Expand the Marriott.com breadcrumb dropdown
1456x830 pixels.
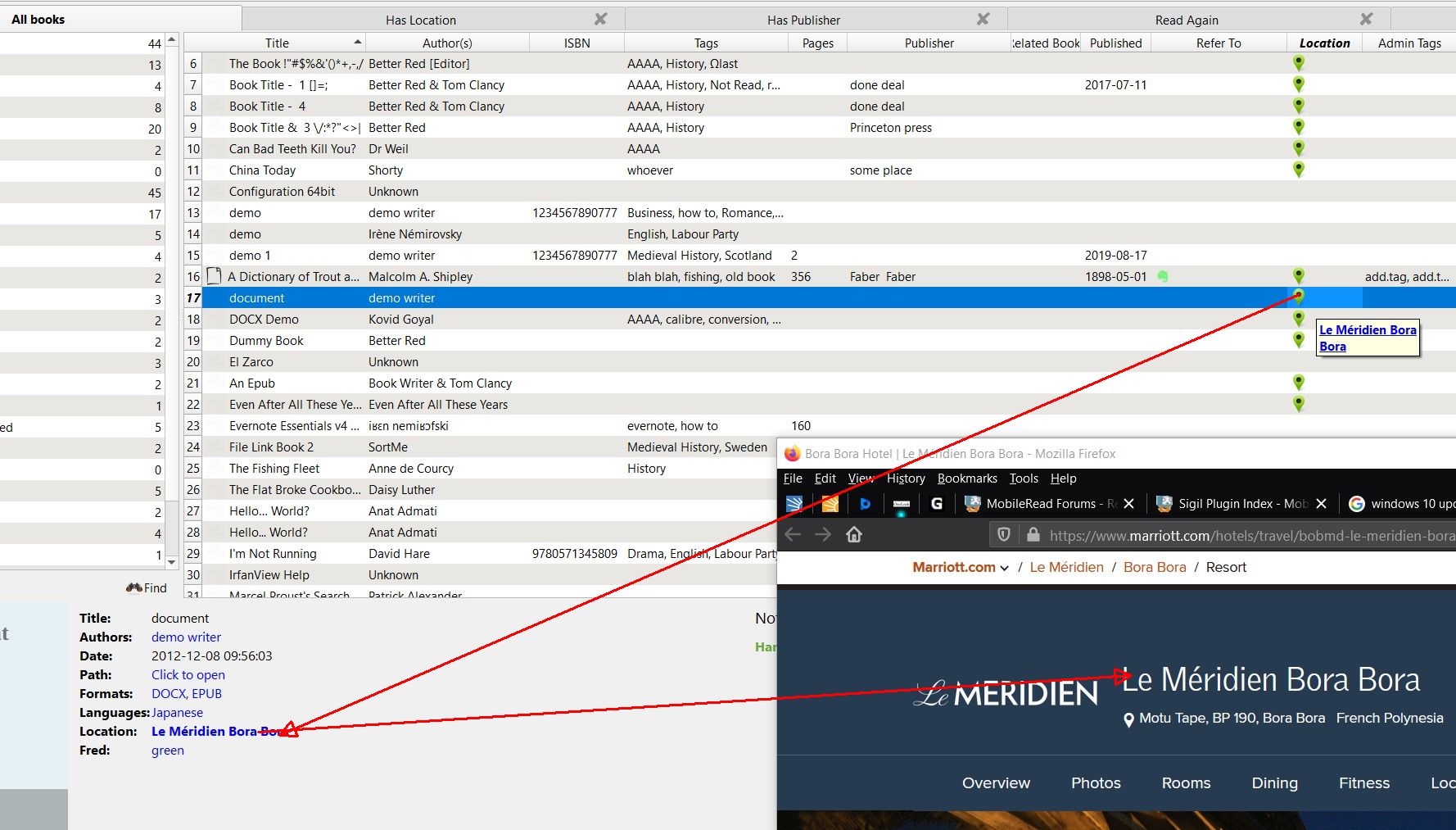tap(1005, 568)
